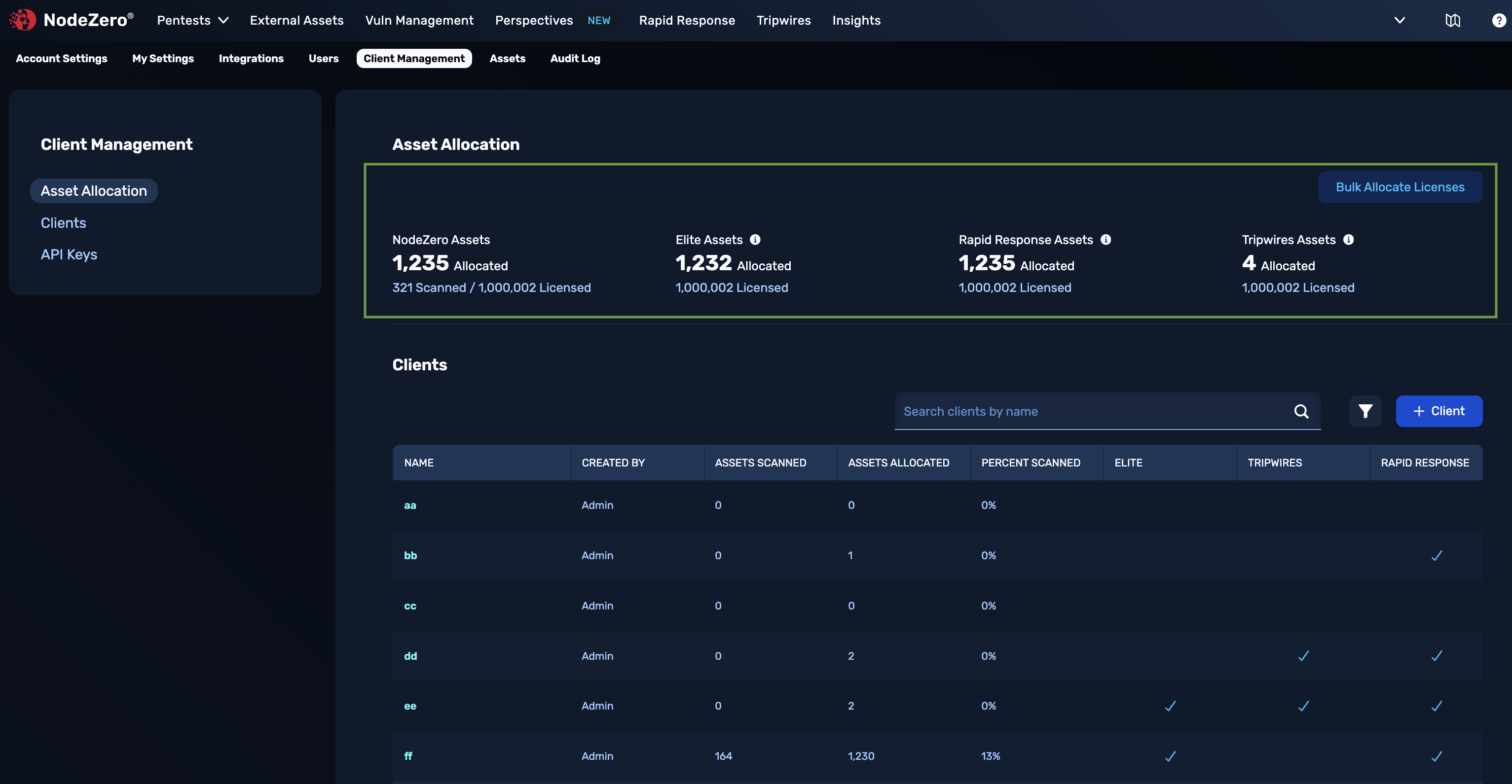Open the Clients sidebar item
The width and height of the screenshot is (1512, 784).
pyautogui.click(x=63, y=223)
